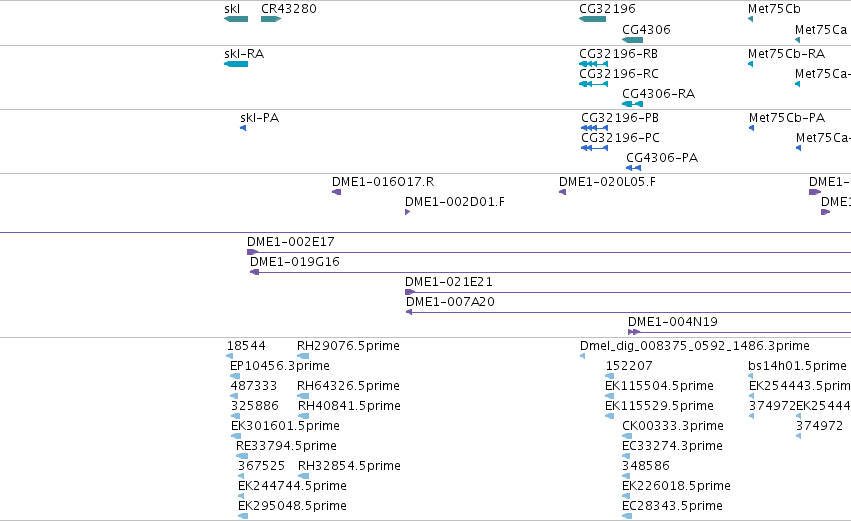
Task: Select the 152207 EST label
Action: (x=629, y=366)
